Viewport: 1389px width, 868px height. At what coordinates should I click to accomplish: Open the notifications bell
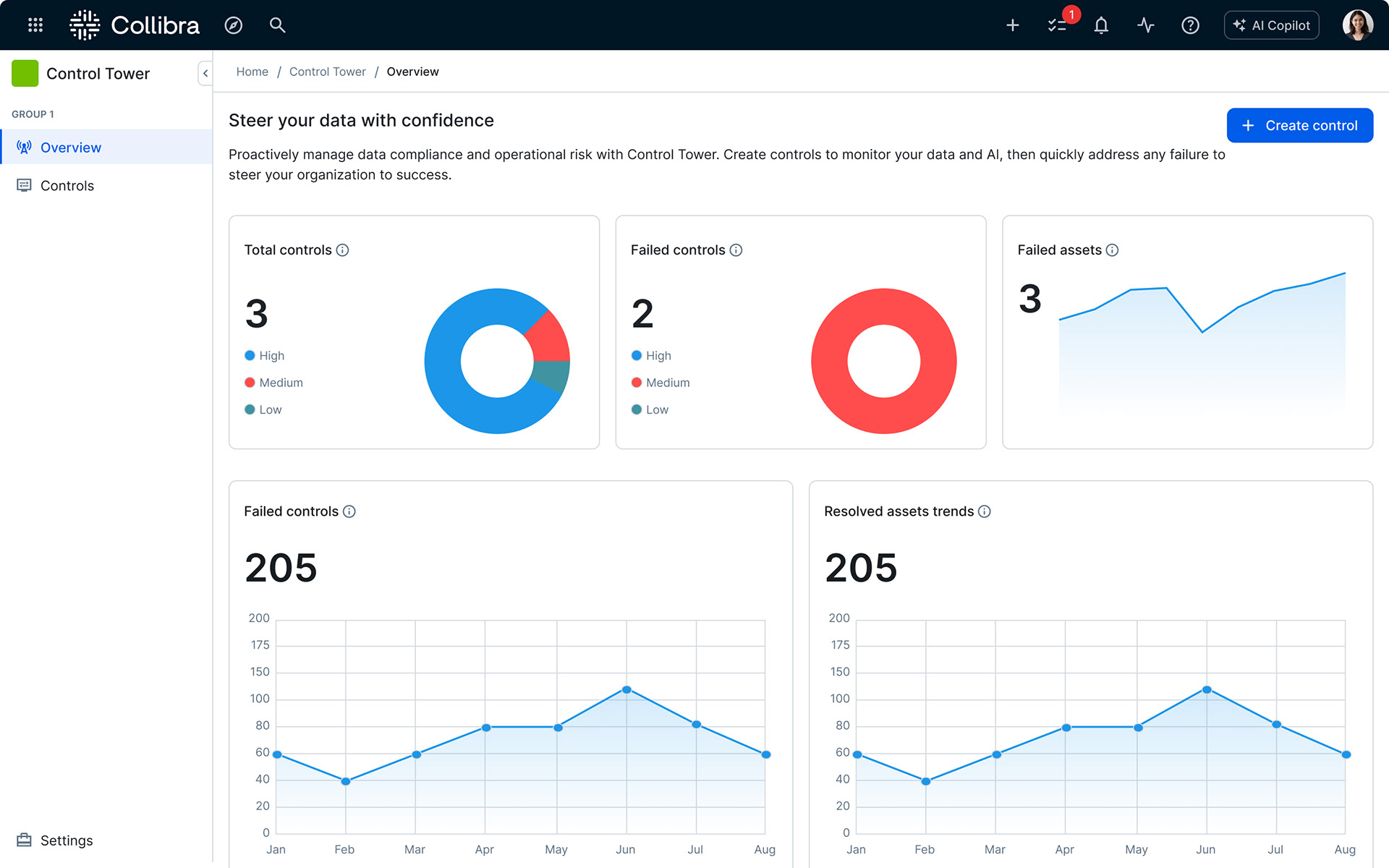pyautogui.click(x=1101, y=25)
